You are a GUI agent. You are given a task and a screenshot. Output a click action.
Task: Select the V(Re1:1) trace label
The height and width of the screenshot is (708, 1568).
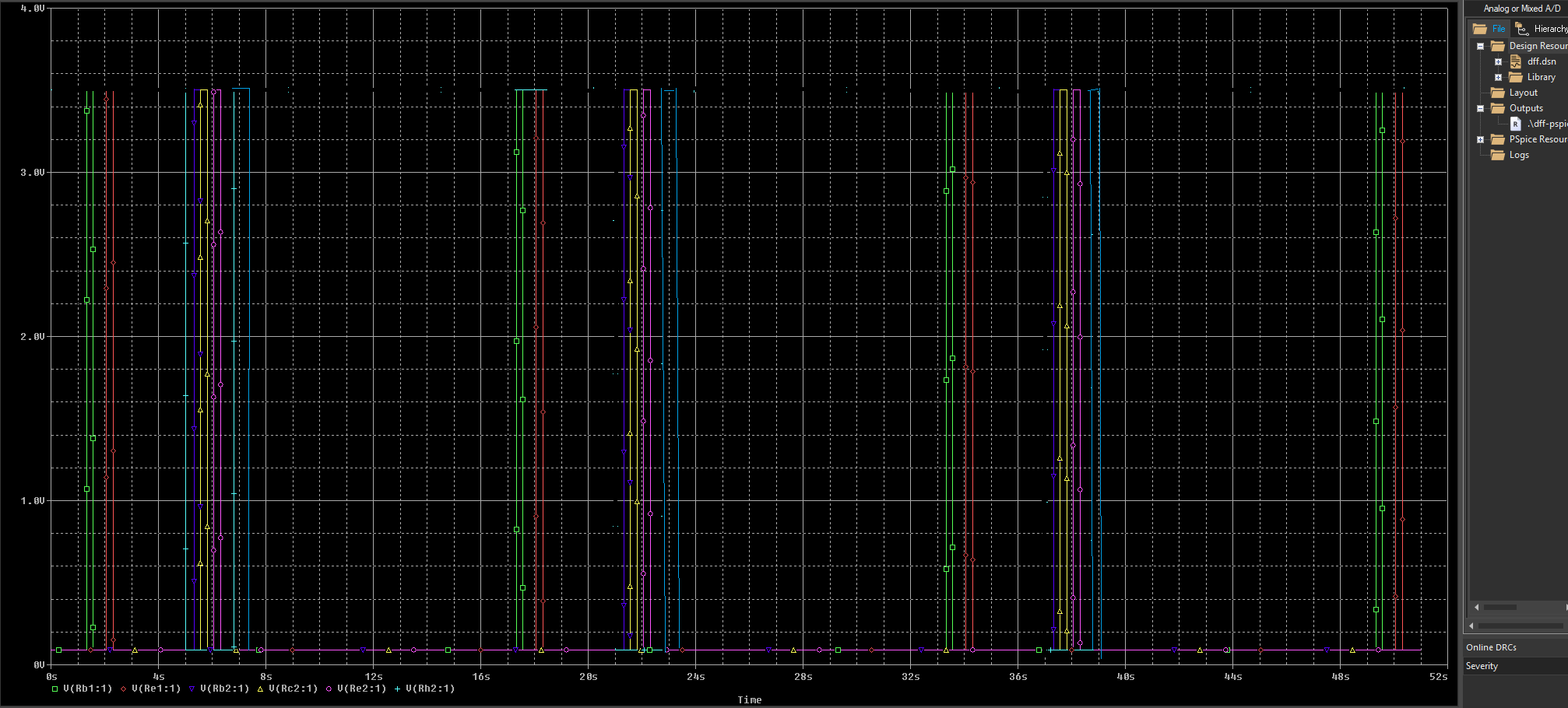click(156, 689)
